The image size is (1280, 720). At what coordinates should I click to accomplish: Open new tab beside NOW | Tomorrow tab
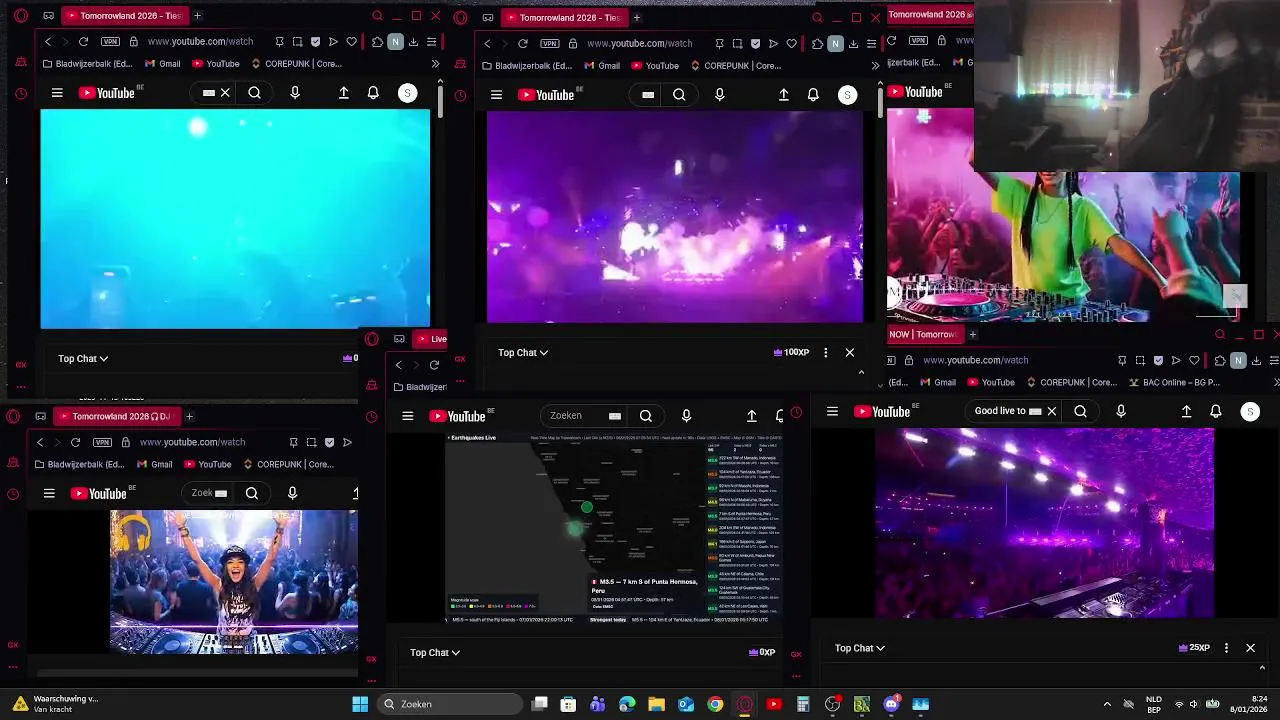click(x=972, y=334)
